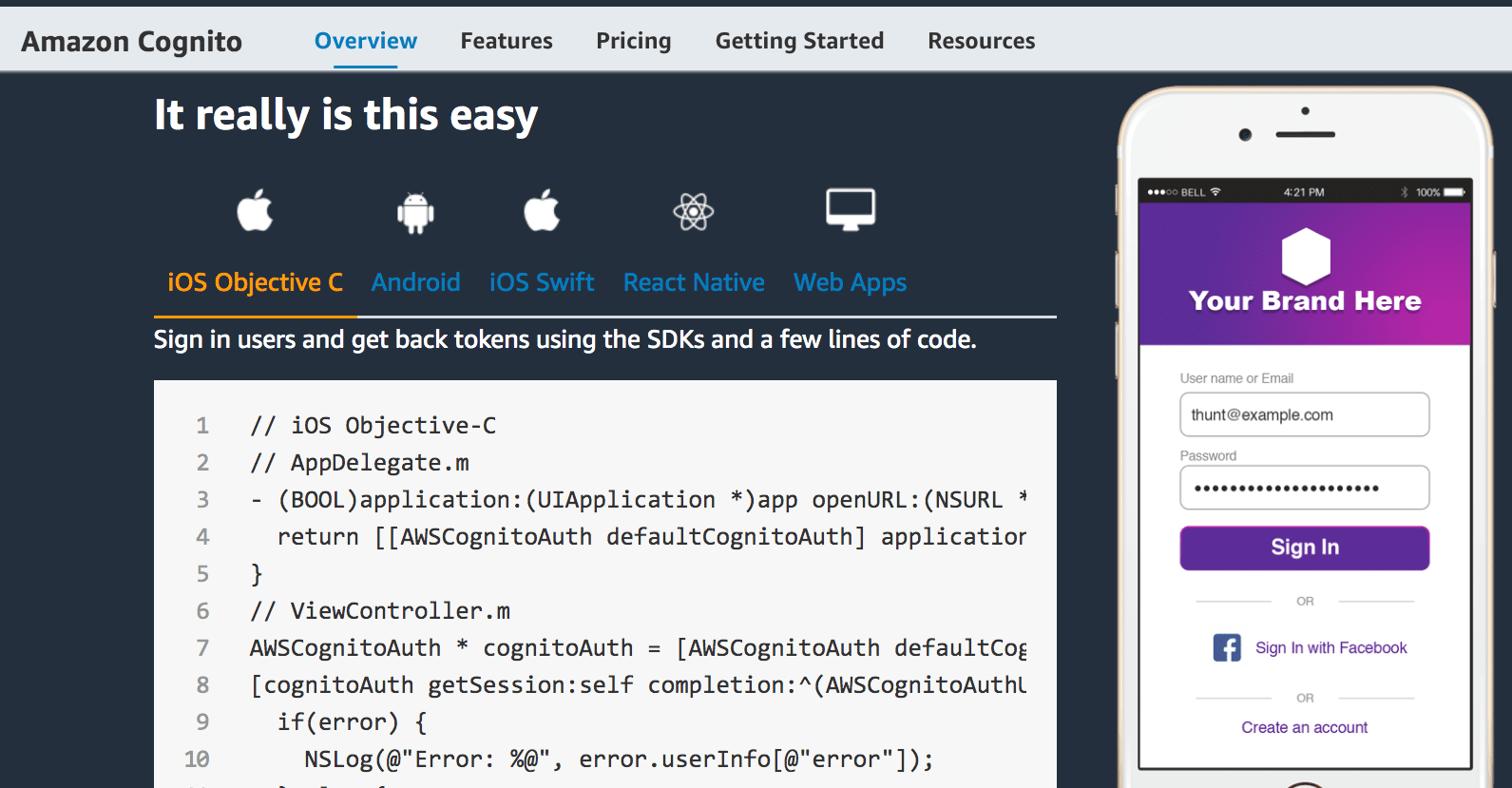Click the Facebook logo icon in phone mockup
The image size is (1512, 788).
[1227, 647]
